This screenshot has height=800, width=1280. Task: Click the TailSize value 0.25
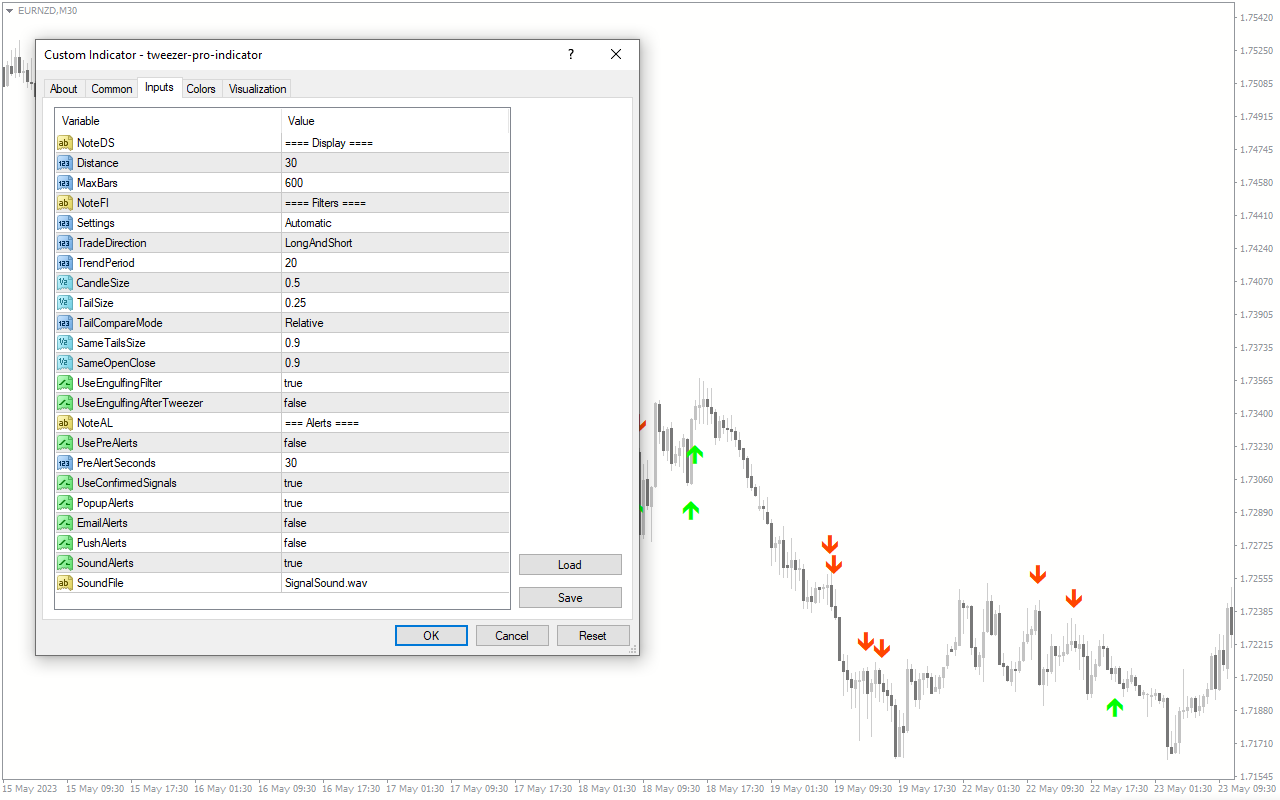point(296,303)
